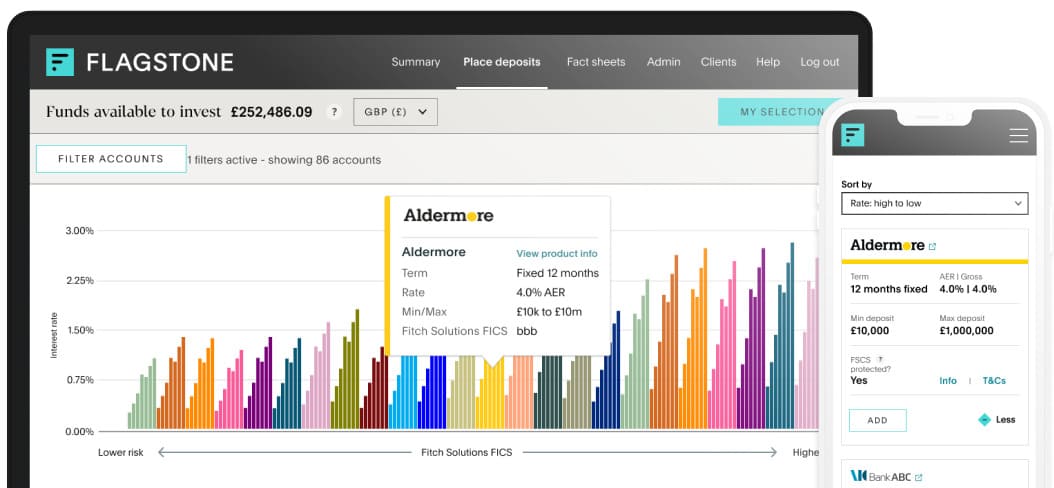
Task: Click the ADD button on Aldermore card
Action: point(877,420)
